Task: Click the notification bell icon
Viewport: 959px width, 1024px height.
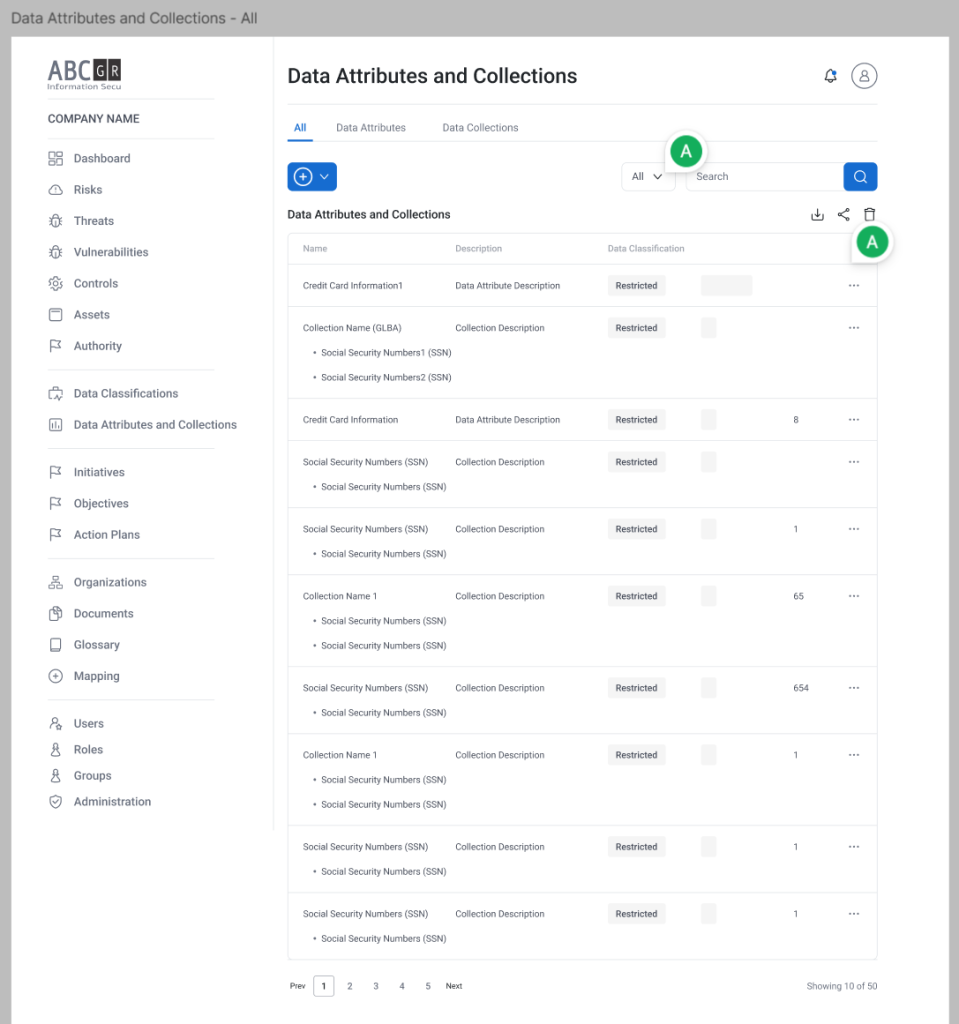Action: pyautogui.click(x=830, y=76)
